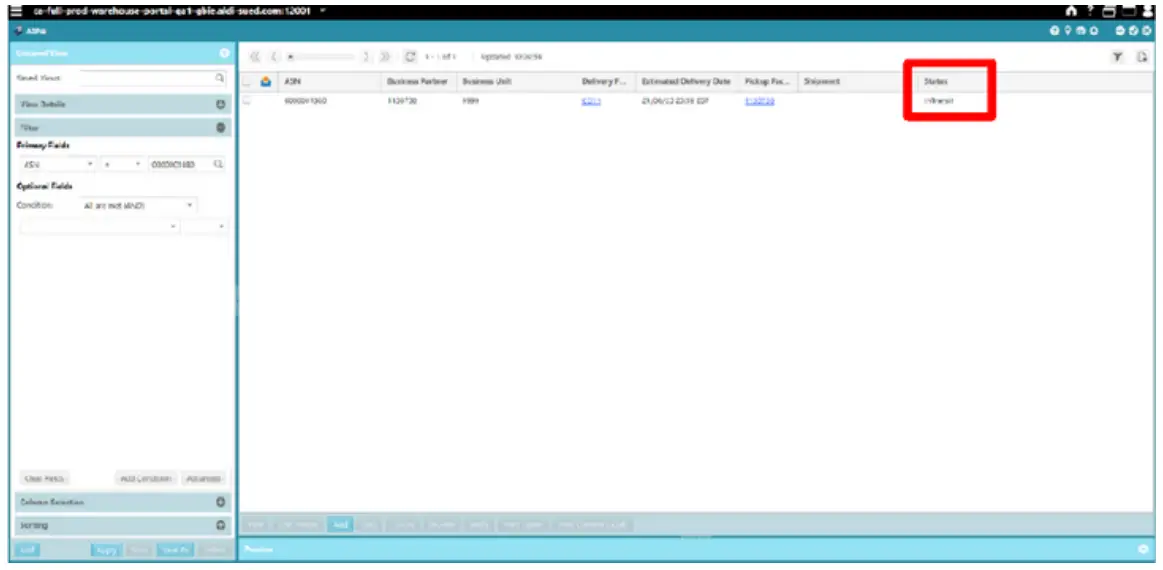Viewport: 1163px width, 570px height.
Task: Click the Advanced button
Action: 204,479
